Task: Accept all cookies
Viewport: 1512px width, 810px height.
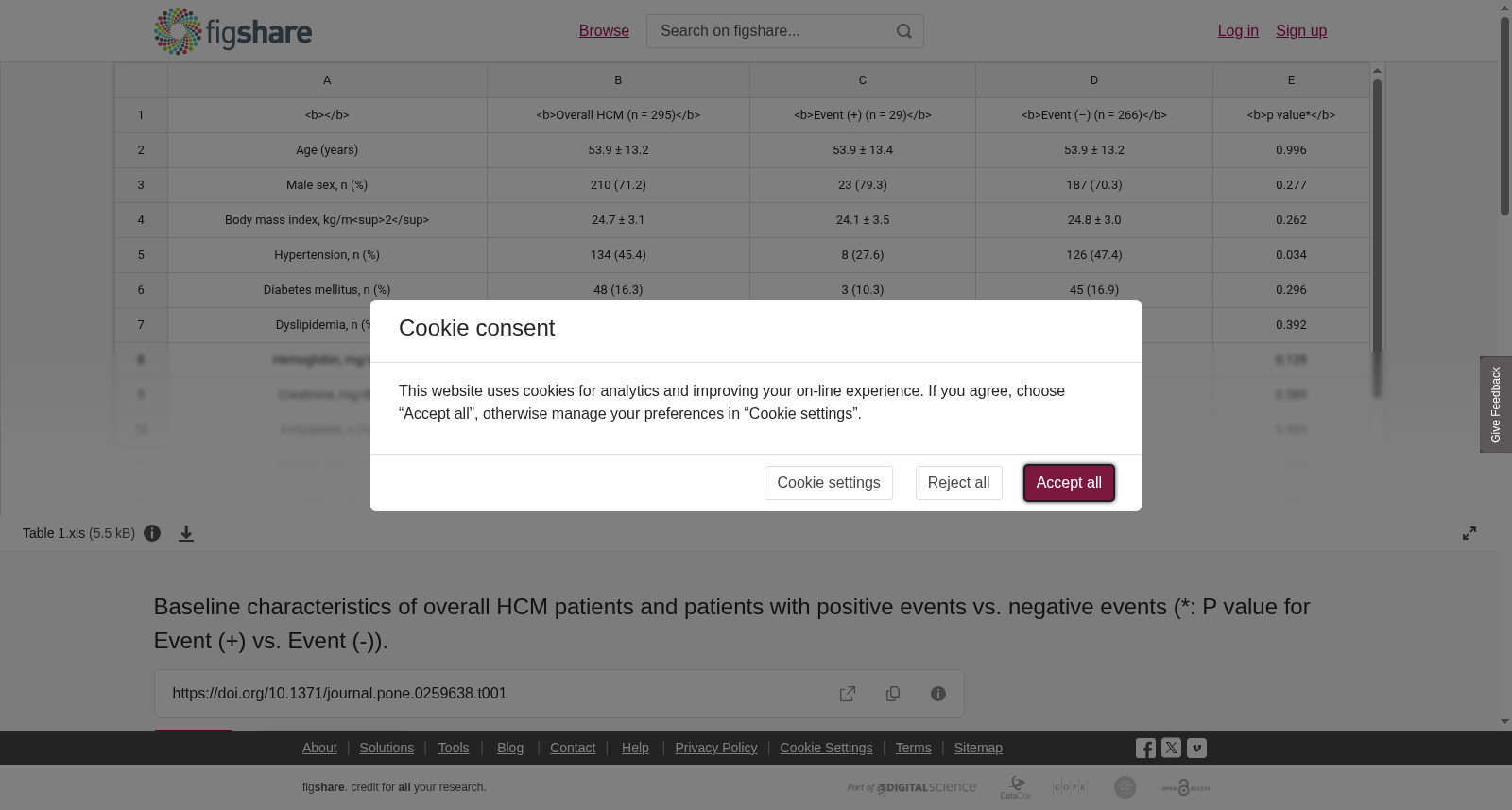Action: (x=1069, y=483)
